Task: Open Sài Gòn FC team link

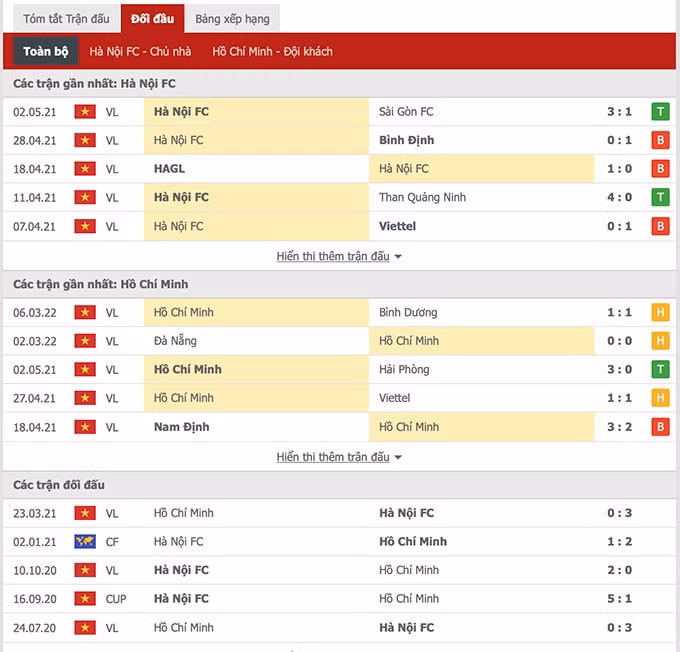Action: click(x=406, y=112)
